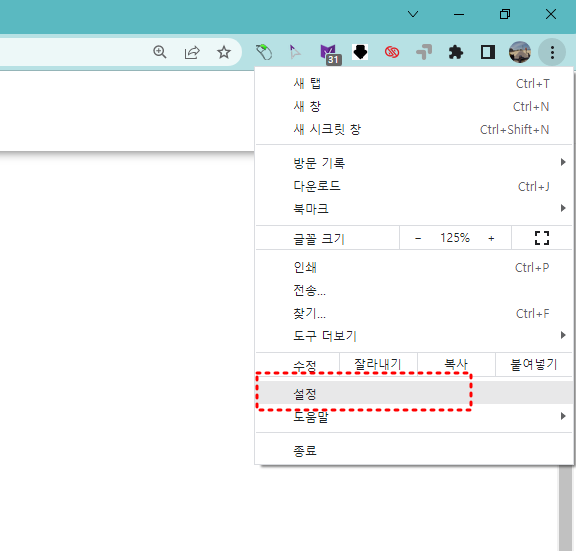Viewport: 576px width, 551px height.
Task: Open the tab search chevron in title bar
Action: click(x=413, y=14)
